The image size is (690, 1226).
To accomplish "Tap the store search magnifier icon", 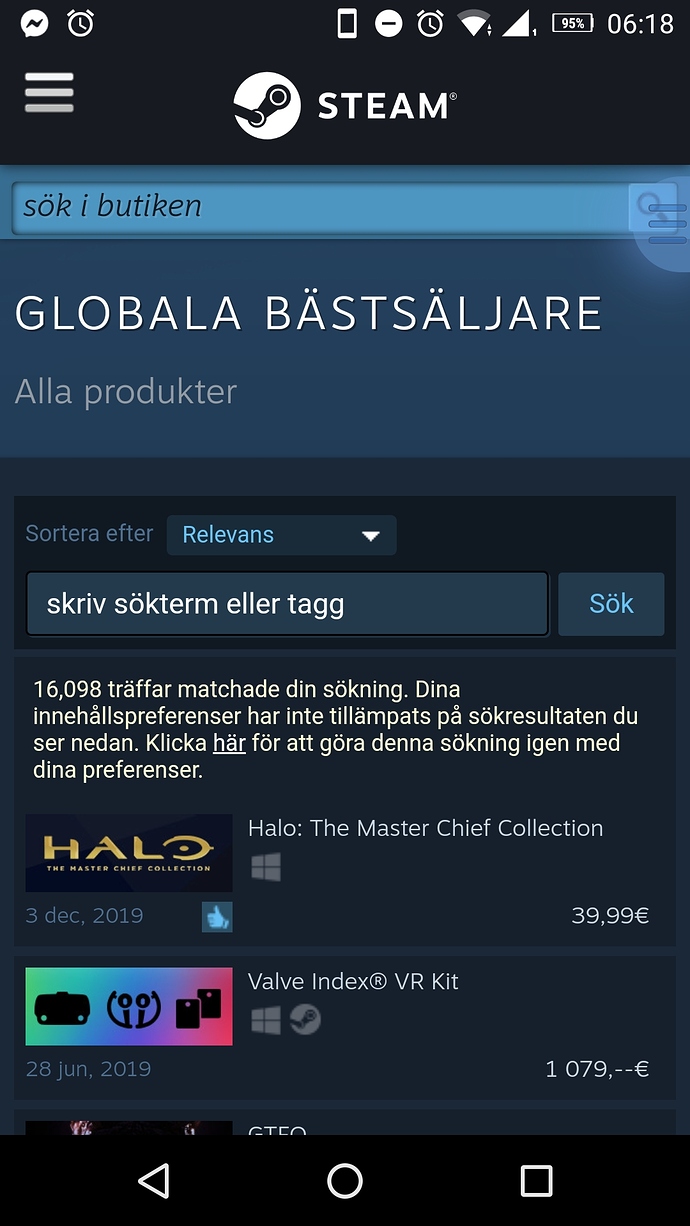I will 652,208.
